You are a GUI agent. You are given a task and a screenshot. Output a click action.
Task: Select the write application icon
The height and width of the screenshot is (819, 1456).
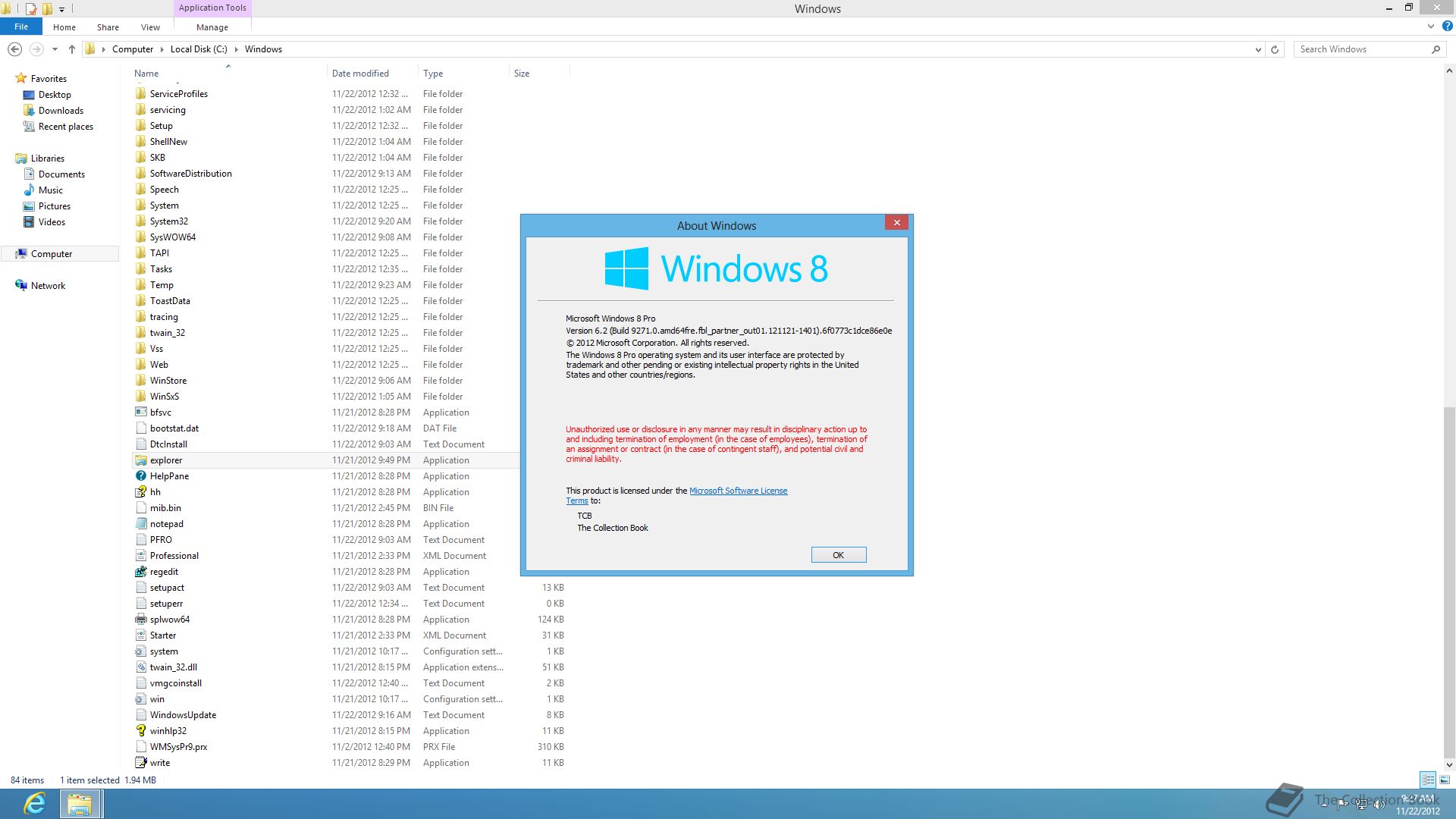point(141,763)
